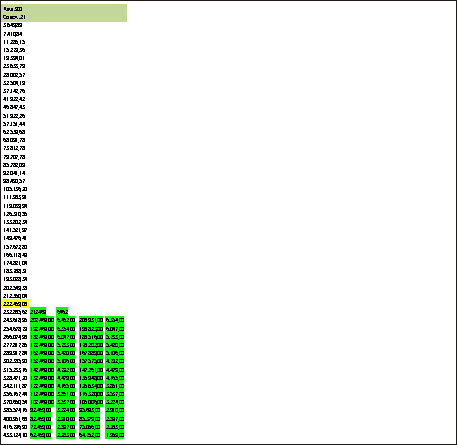Select the cell containing 19.529,01
The height and width of the screenshot is (445, 457).
point(14,58)
